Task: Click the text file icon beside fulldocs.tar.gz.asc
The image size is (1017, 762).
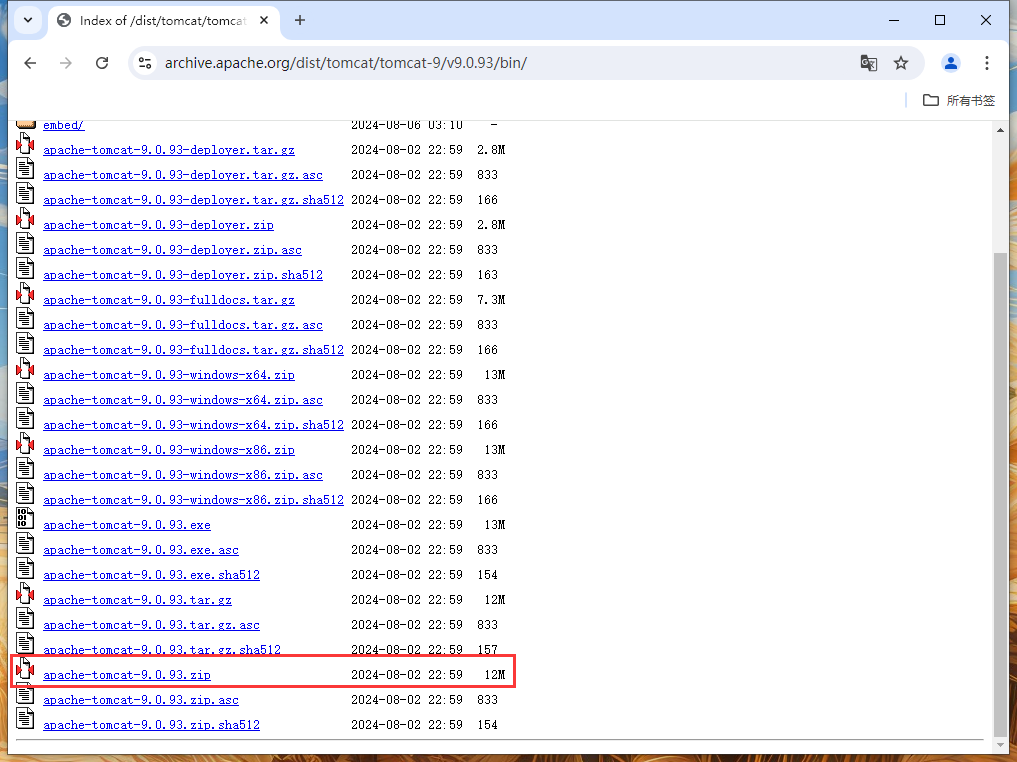Action: [x=25, y=318]
